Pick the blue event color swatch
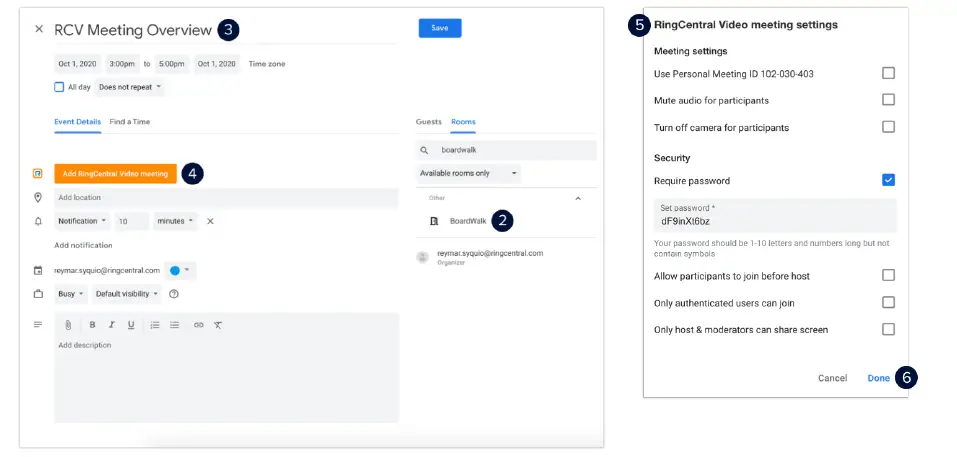957x457 pixels. pos(175,270)
